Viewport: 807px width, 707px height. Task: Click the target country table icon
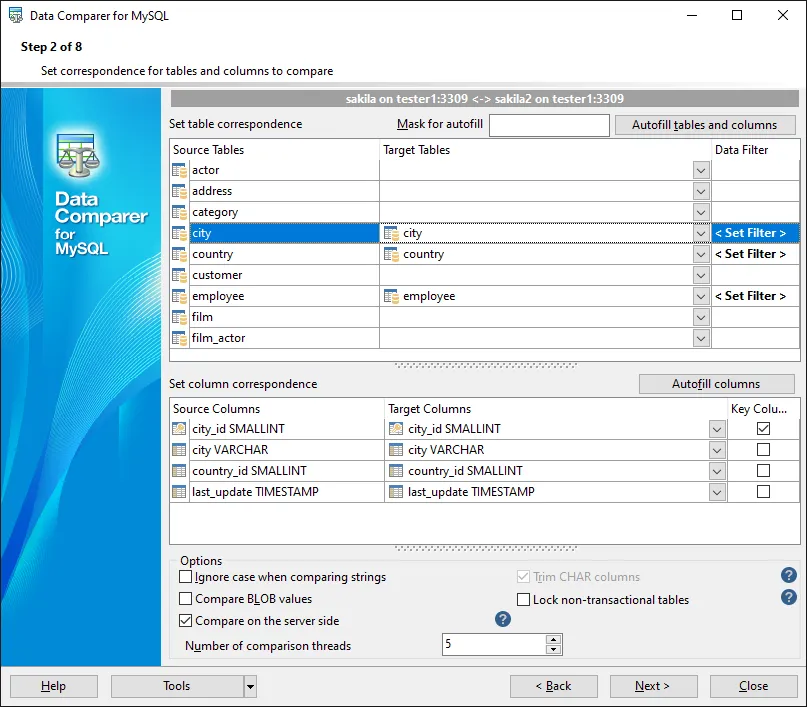pyautogui.click(x=391, y=255)
